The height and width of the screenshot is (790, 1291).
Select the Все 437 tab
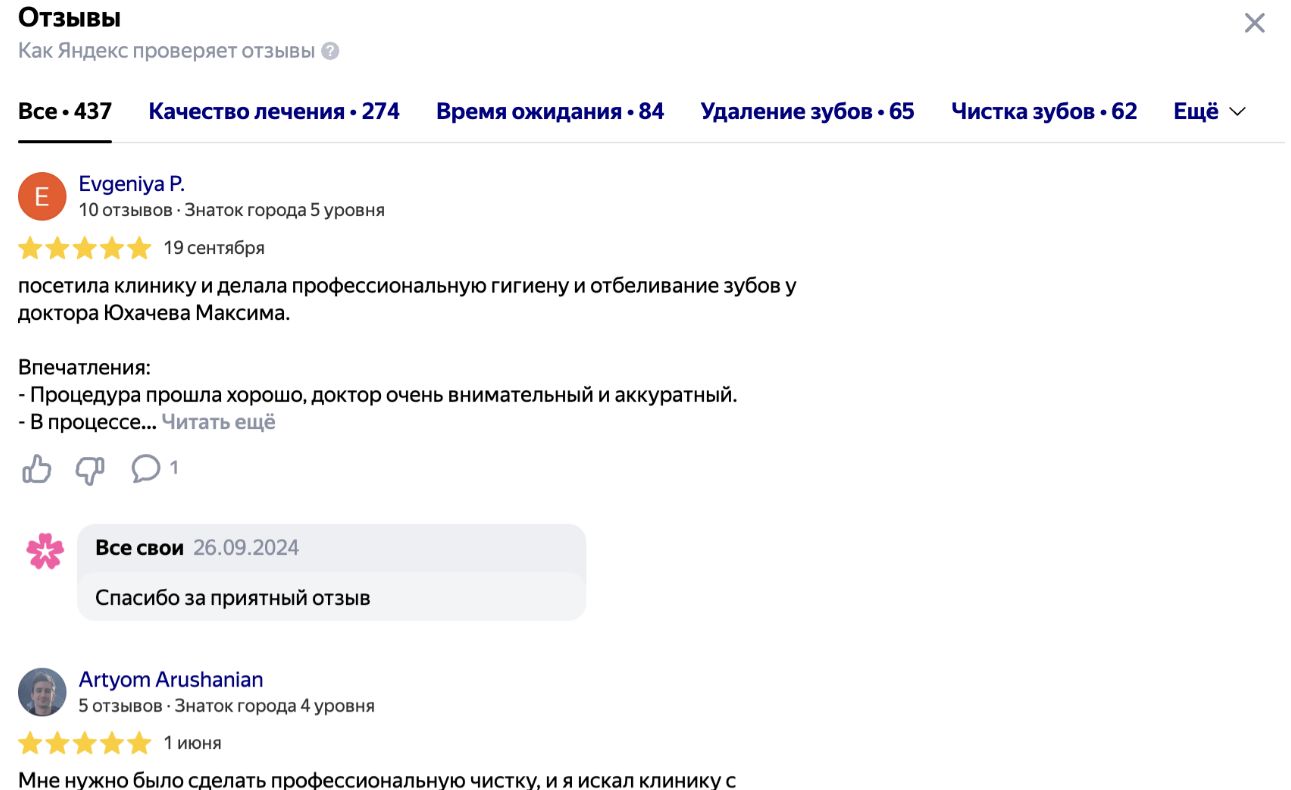point(65,111)
